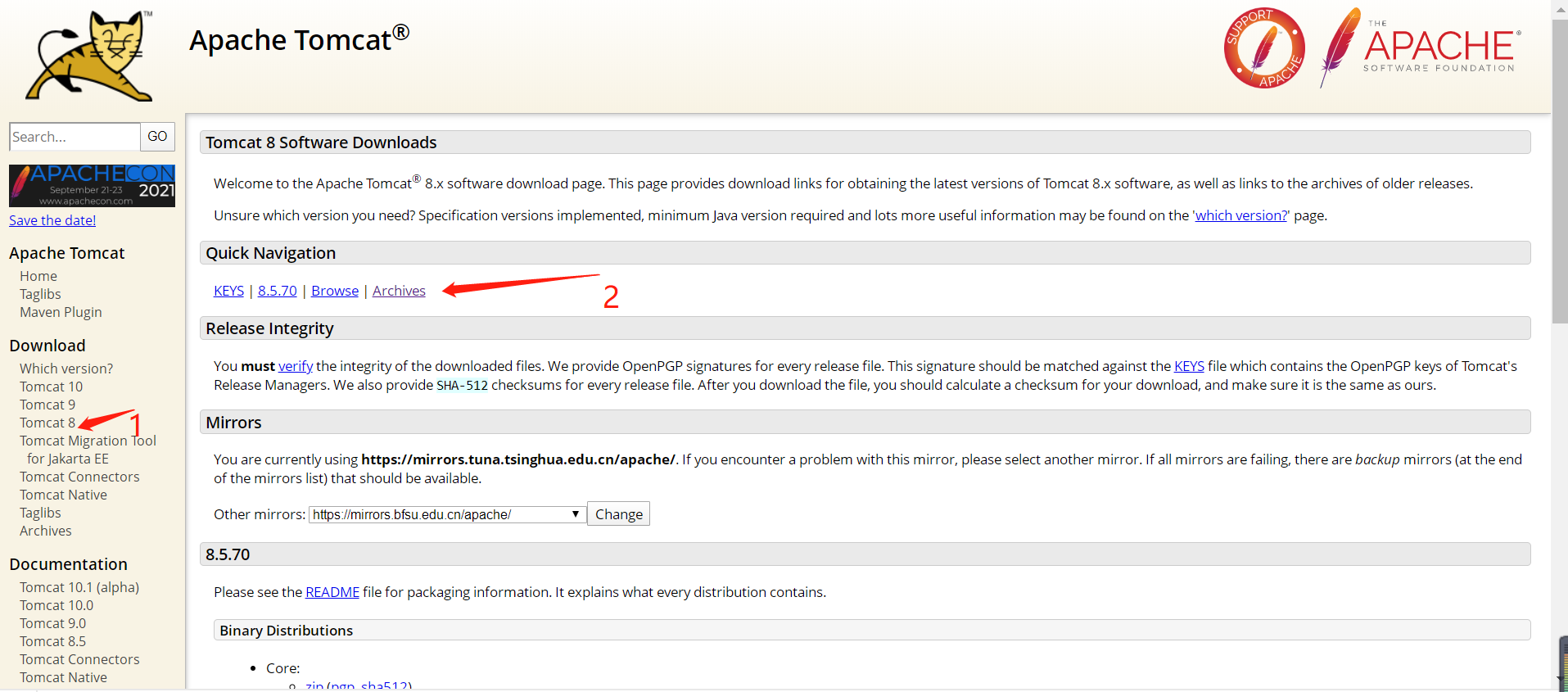Expand the Other mirrors dropdown
The height and width of the screenshot is (692, 1568).
tap(447, 514)
